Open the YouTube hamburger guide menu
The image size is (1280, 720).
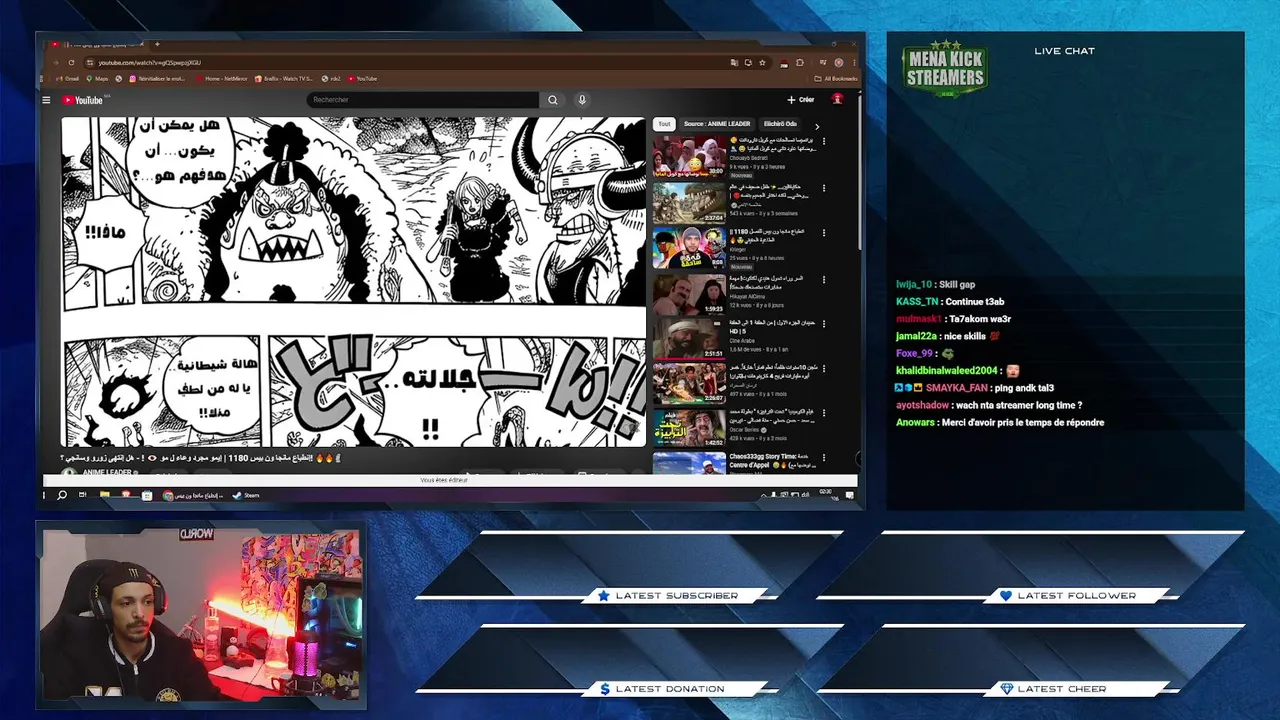[46, 100]
